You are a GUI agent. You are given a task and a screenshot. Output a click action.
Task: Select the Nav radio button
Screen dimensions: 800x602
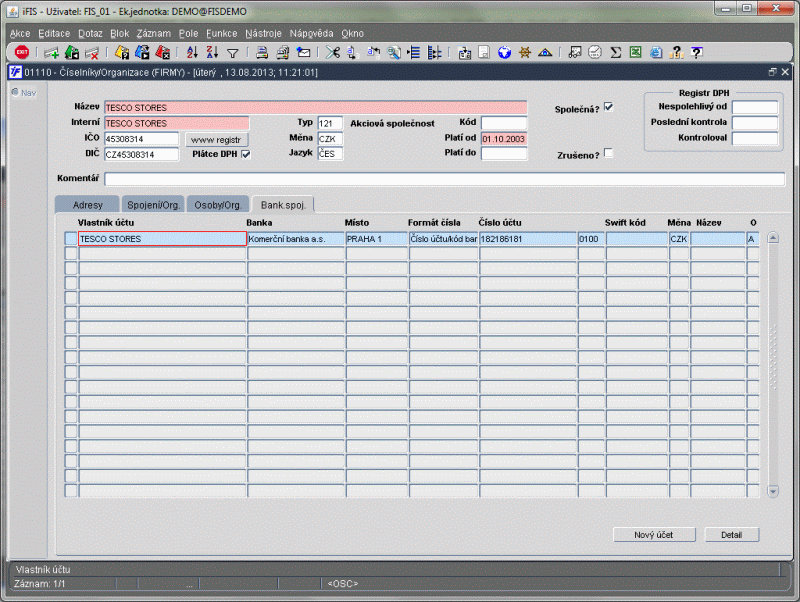15,92
